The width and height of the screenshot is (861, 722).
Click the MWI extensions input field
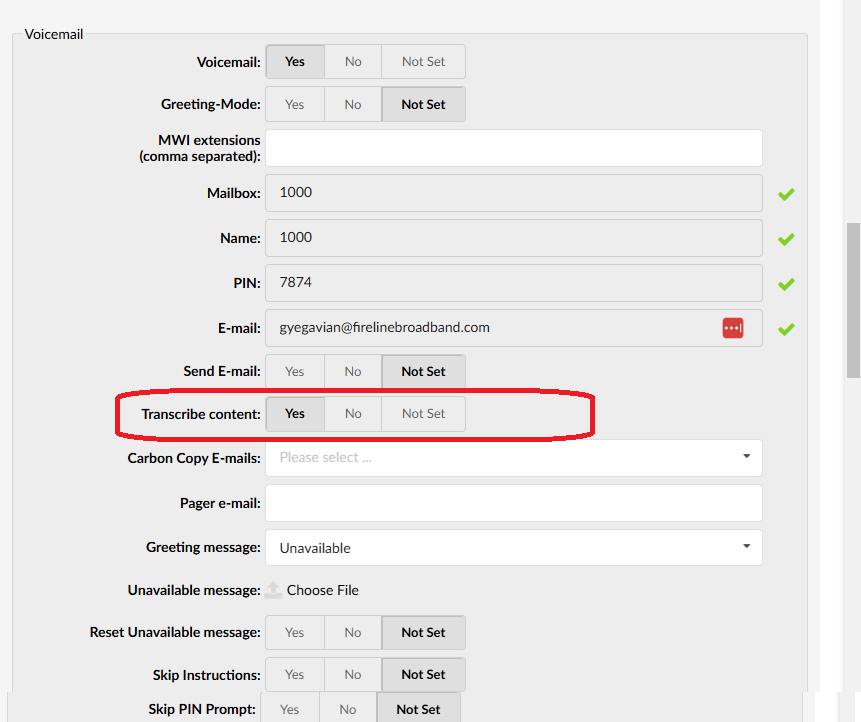point(513,148)
